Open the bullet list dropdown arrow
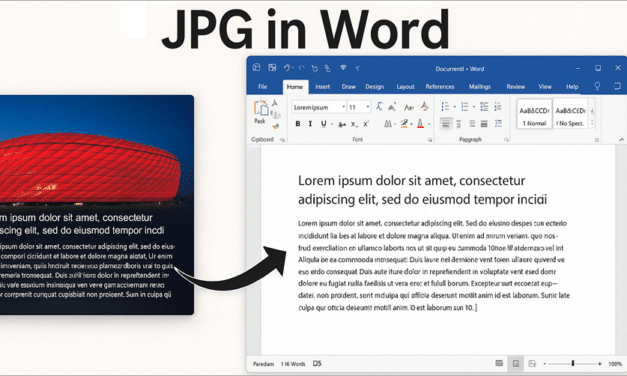This screenshot has height=376, width=627. [x=455, y=107]
